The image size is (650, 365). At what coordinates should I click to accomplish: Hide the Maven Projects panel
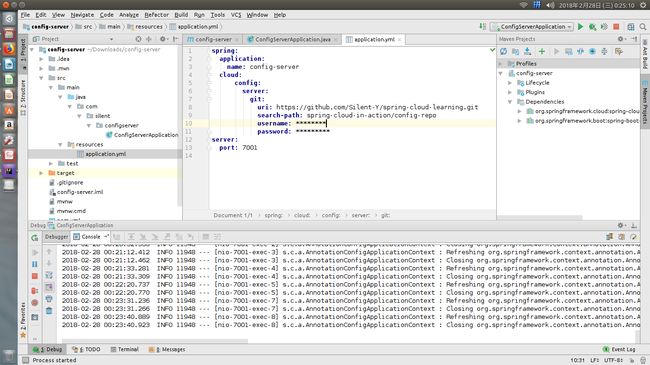click(x=634, y=39)
